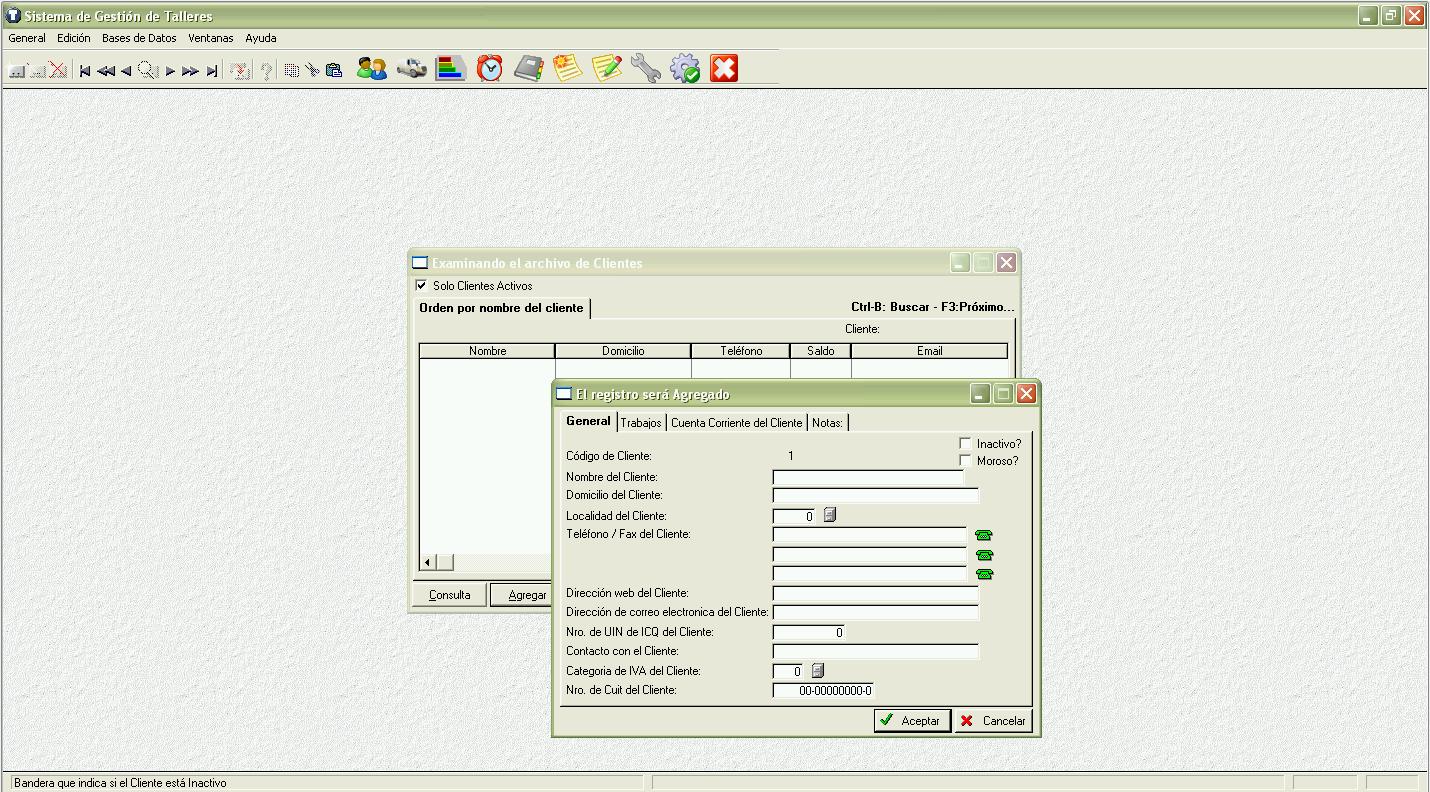Image resolution: width=1430 pixels, height=792 pixels.
Task: Open clients via two-people icon
Action: tap(372, 68)
